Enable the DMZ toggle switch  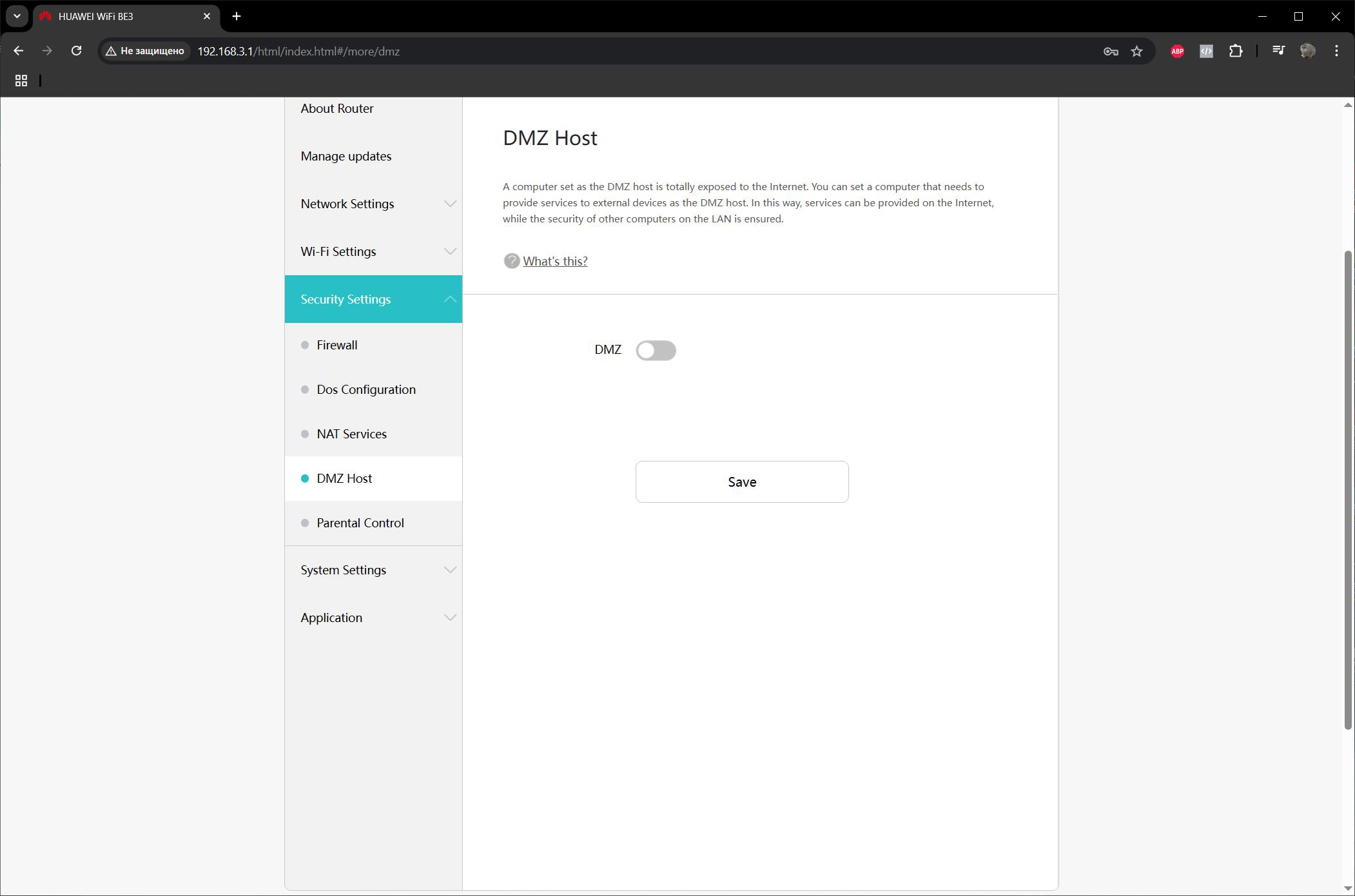(656, 351)
